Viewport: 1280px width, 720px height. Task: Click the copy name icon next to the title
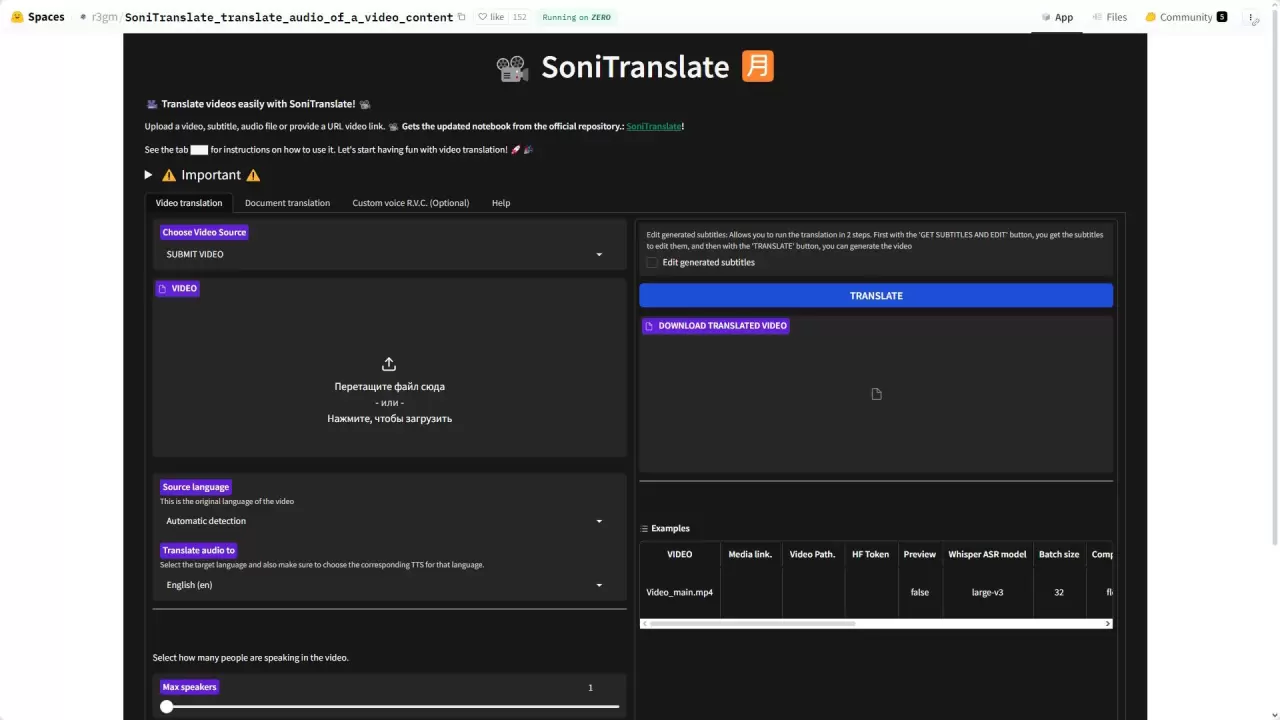coord(461,17)
